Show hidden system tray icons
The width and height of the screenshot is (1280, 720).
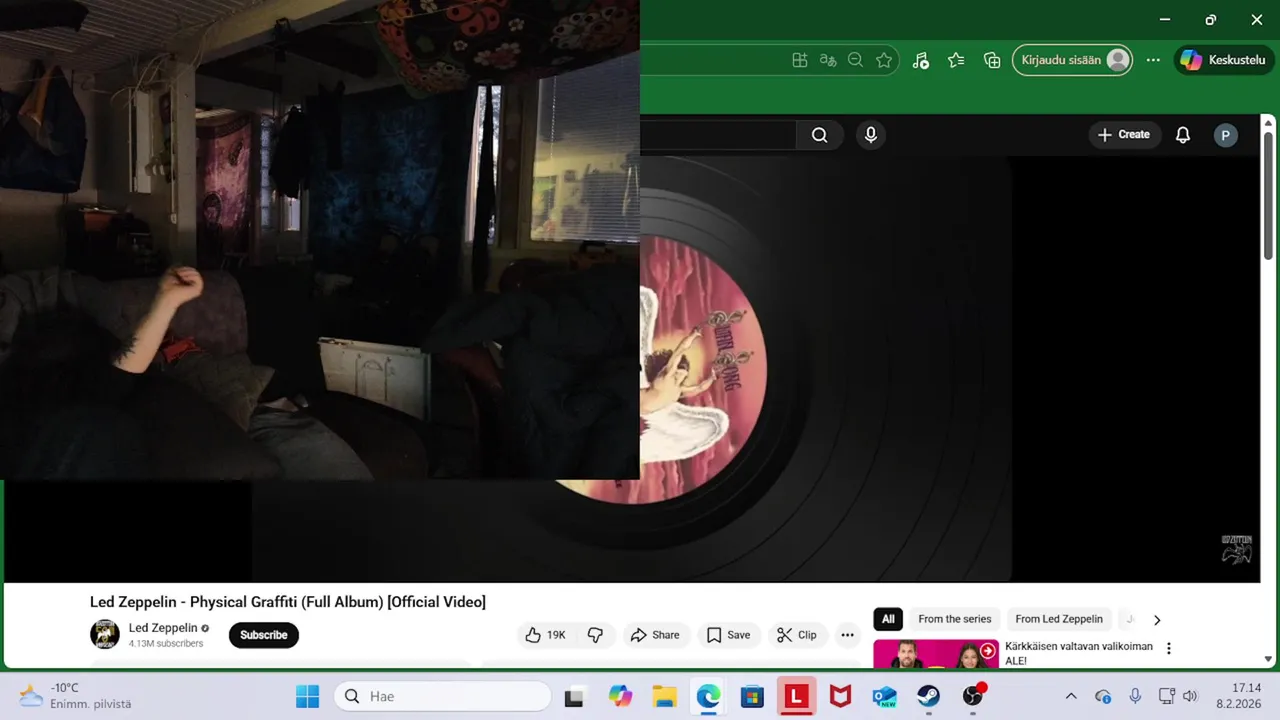(x=1071, y=696)
